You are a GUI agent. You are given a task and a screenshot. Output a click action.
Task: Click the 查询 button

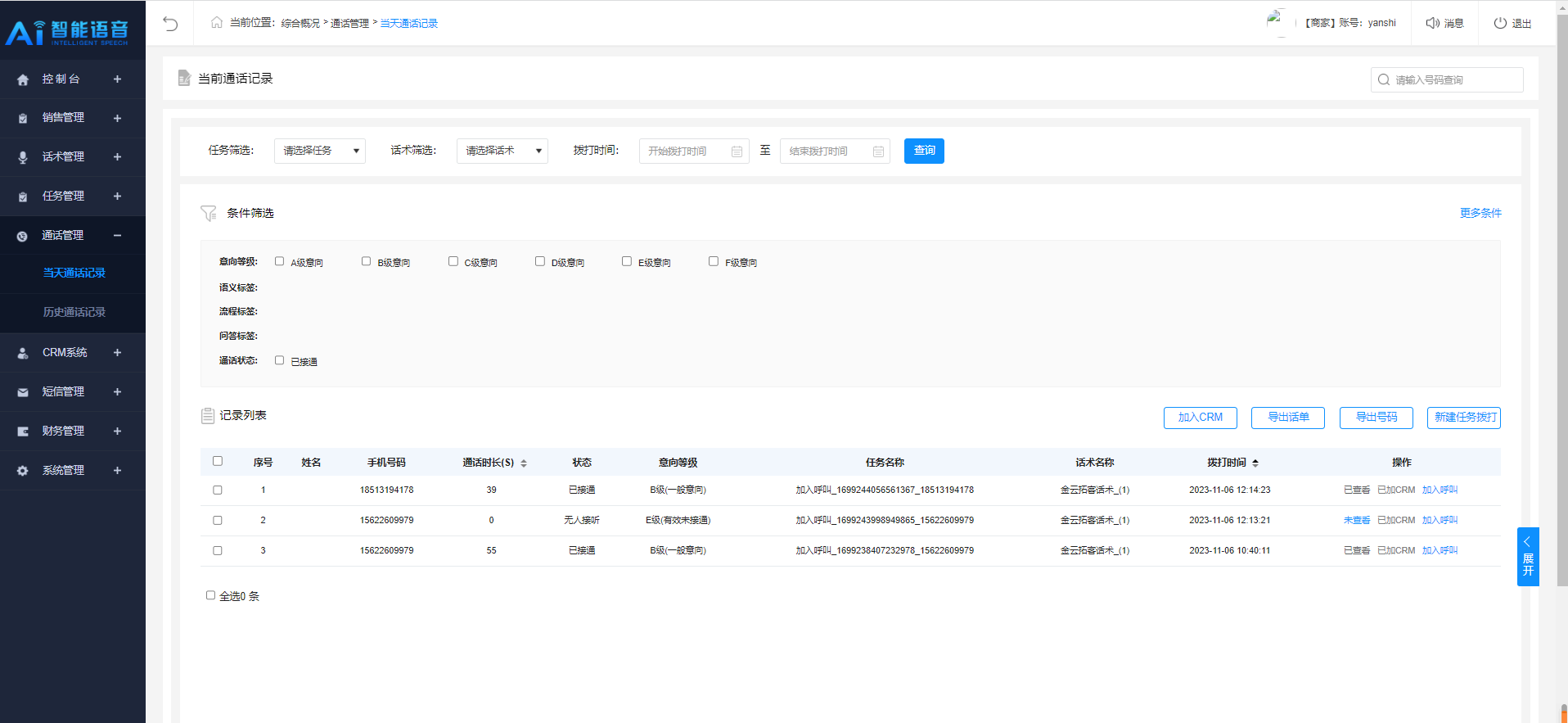pyautogui.click(x=924, y=151)
